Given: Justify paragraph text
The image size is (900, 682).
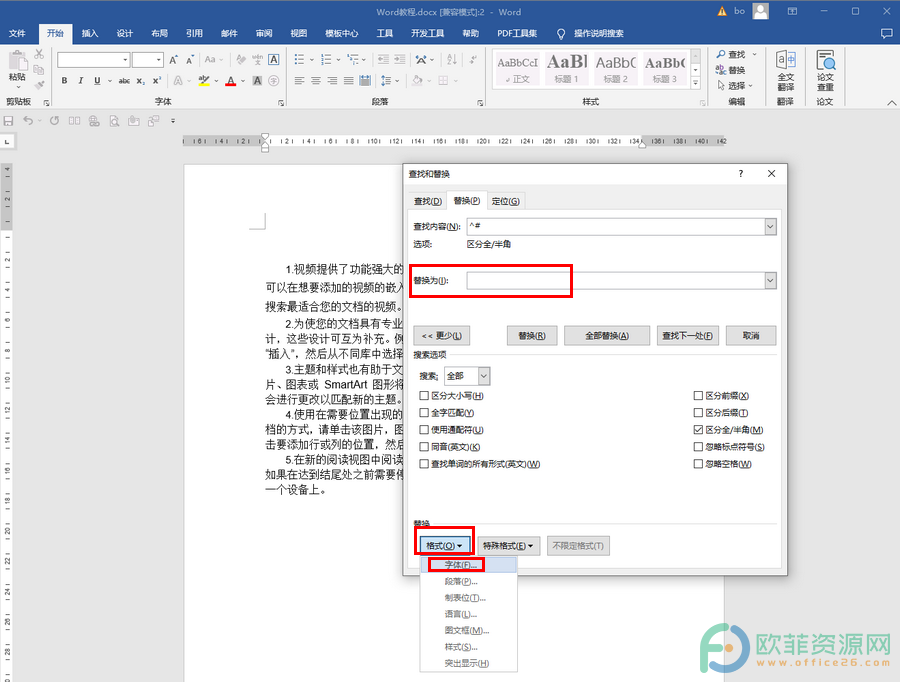Looking at the screenshot, I should pyautogui.click(x=348, y=81).
